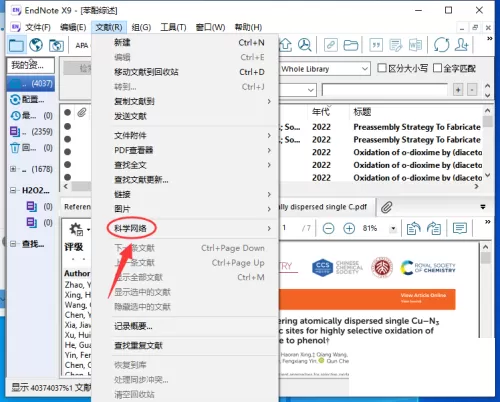Viewport: 500px width, 402px height.
Task: Zoom in the PDF with plus icon
Action: point(349,228)
